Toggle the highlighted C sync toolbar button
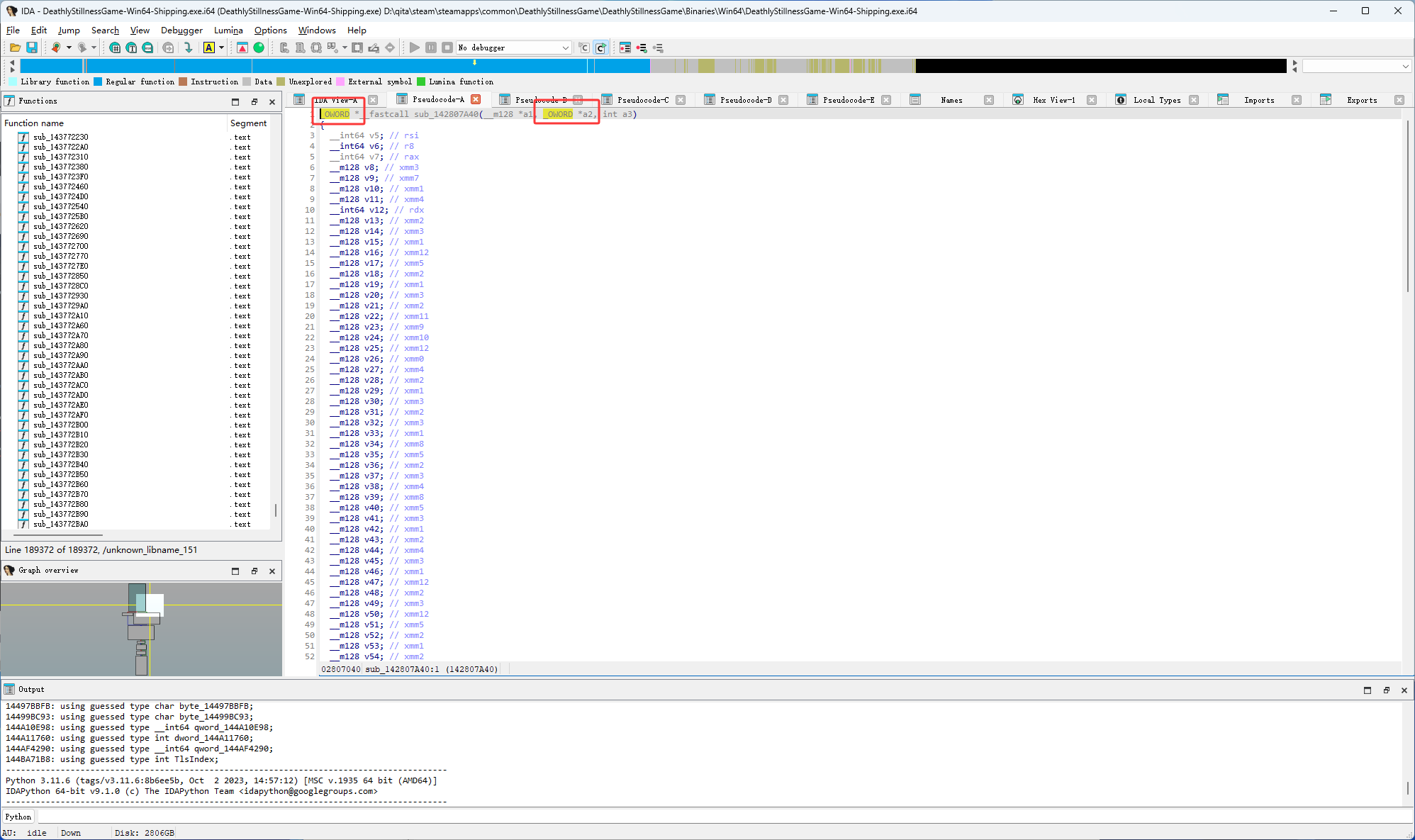 pos(600,47)
